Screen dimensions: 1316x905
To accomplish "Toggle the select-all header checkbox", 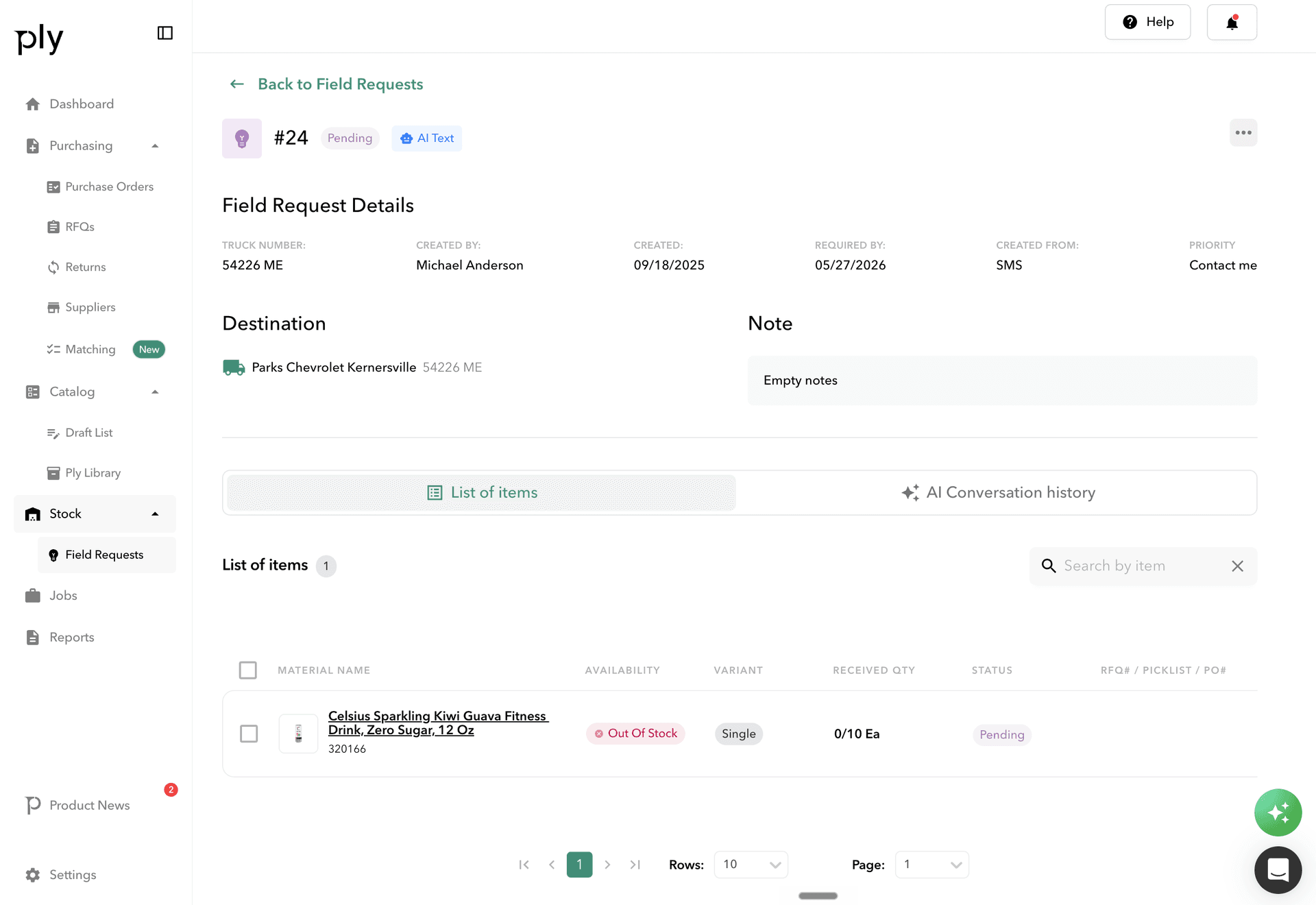I will pos(248,671).
